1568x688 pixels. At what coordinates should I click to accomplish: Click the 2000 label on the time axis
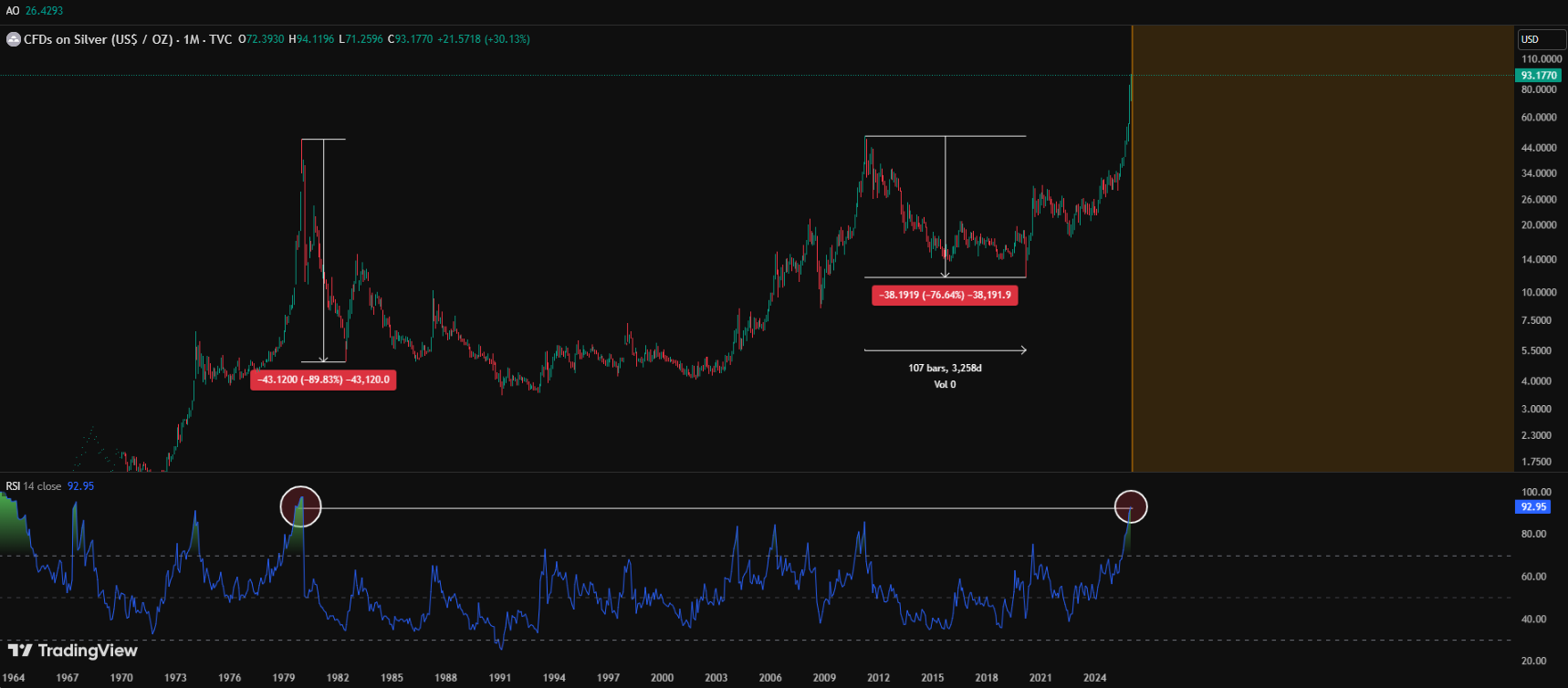pos(662,678)
